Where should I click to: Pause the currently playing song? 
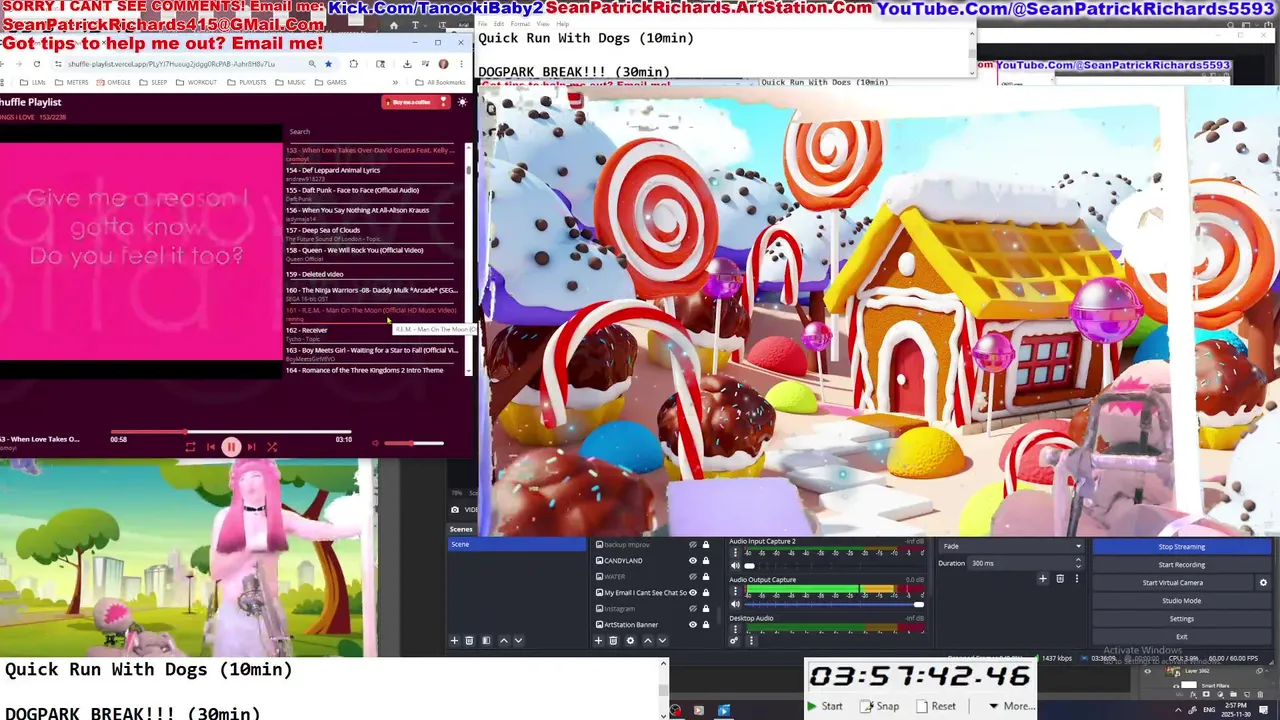(x=231, y=447)
